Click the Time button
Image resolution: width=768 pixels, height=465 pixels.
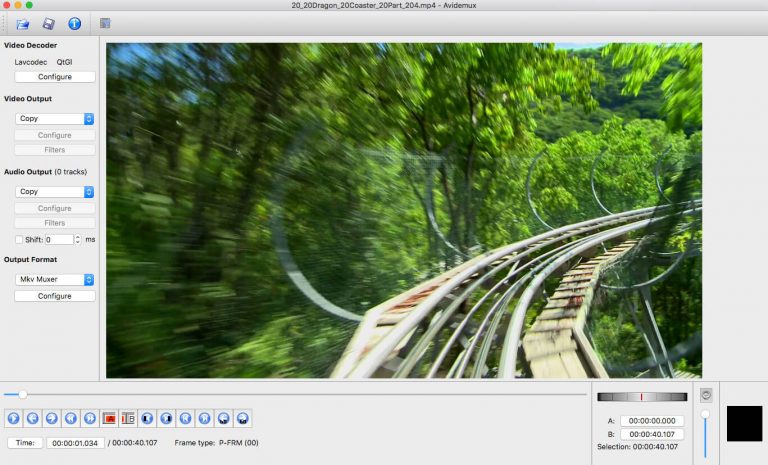coord(25,443)
